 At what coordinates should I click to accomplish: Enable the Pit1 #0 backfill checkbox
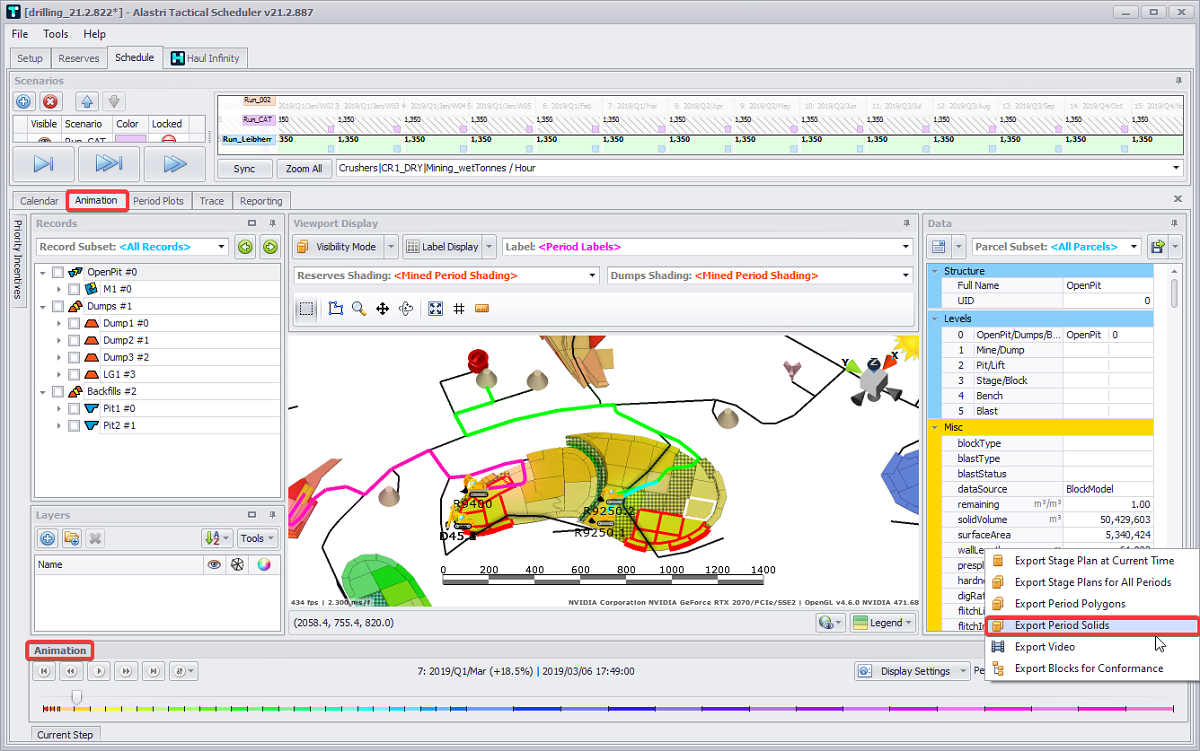(74, 408)
